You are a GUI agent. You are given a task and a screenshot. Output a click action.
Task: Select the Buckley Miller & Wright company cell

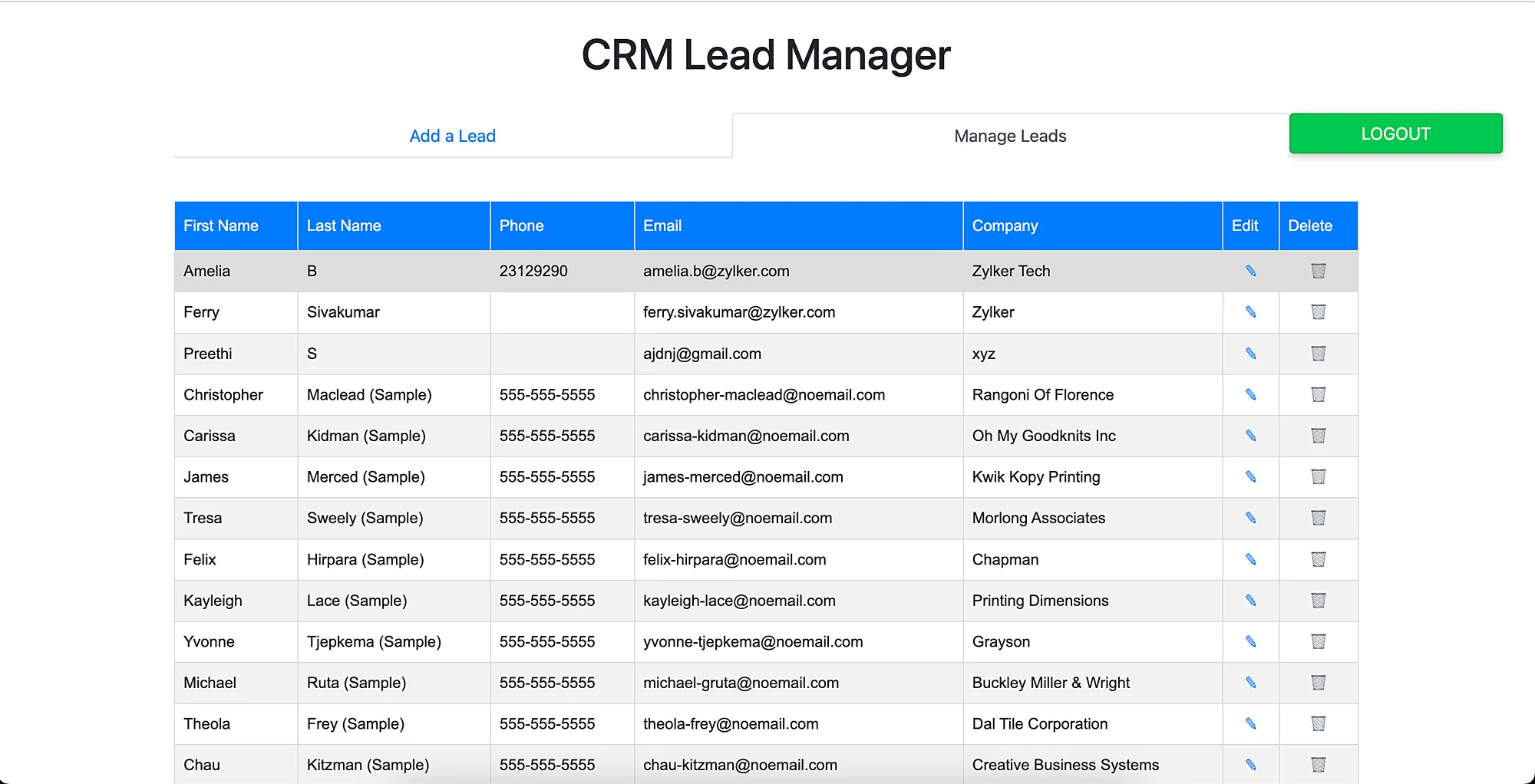coord(1050,683)
